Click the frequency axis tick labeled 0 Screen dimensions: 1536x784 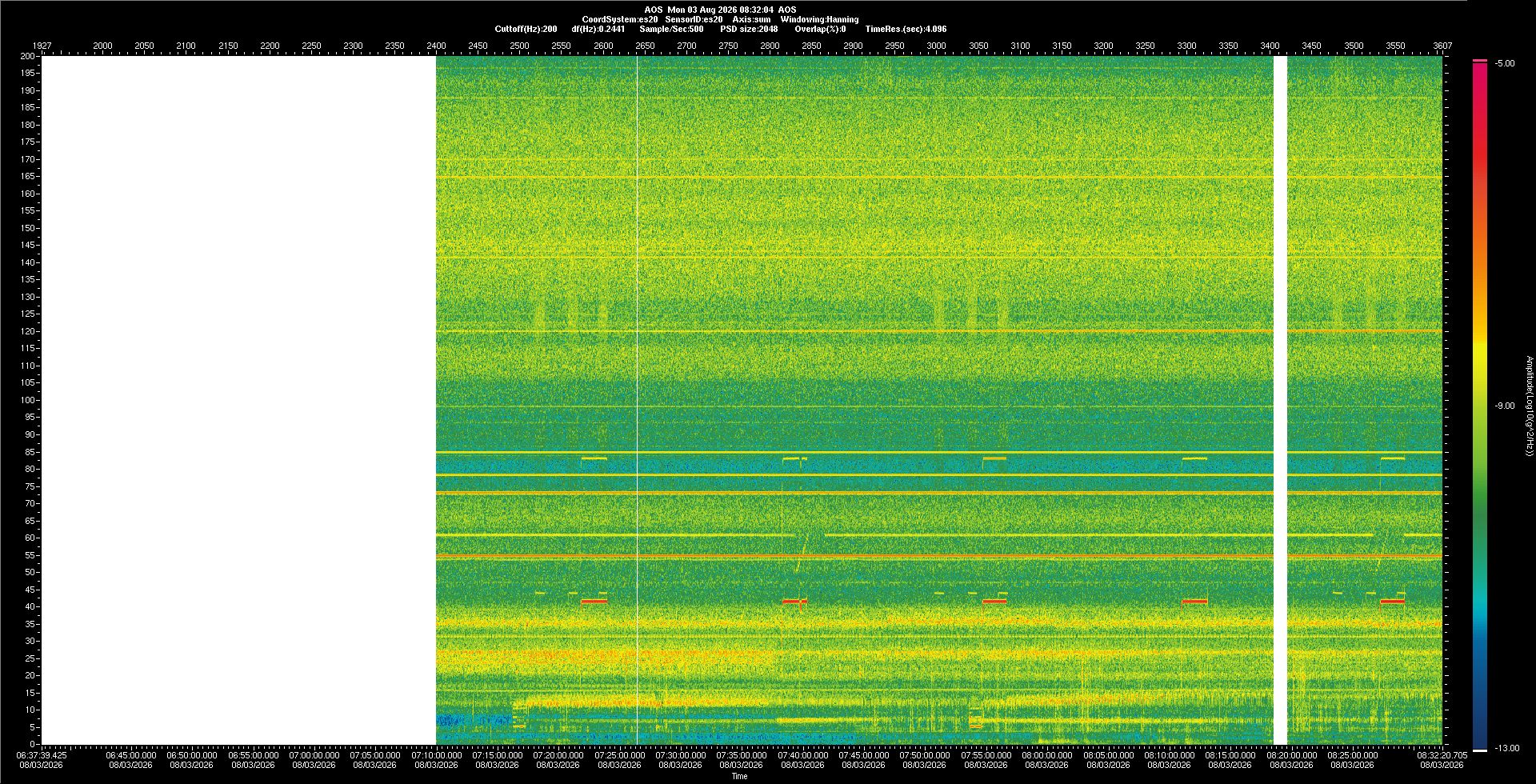(x=33, y=744)
